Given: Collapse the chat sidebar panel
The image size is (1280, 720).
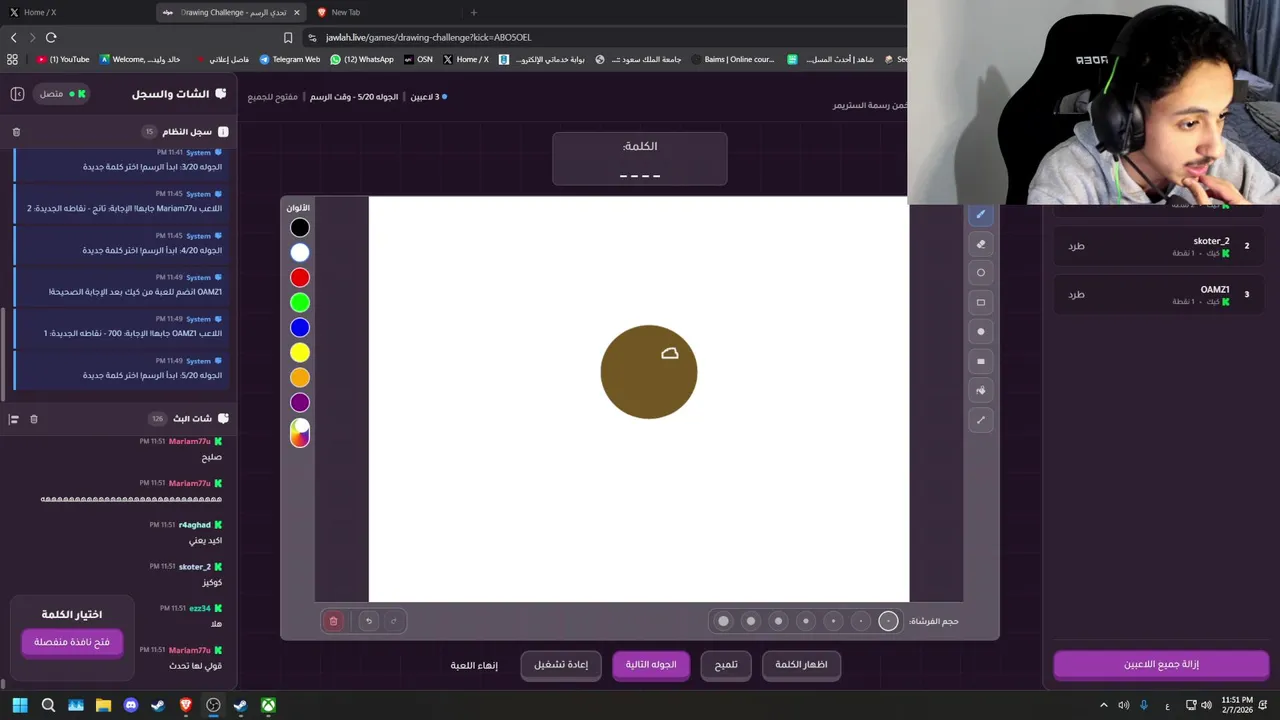Looking at the screenshot, I should [x=17, y=94].
